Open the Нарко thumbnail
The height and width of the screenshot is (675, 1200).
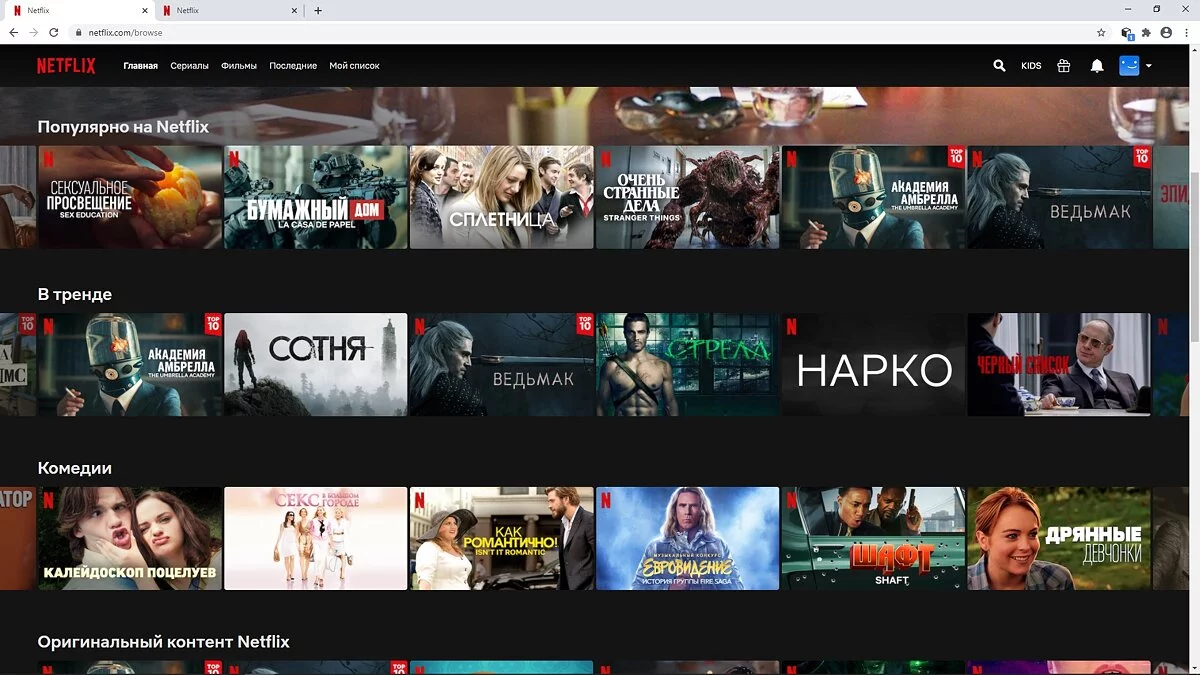coord(874,365)
